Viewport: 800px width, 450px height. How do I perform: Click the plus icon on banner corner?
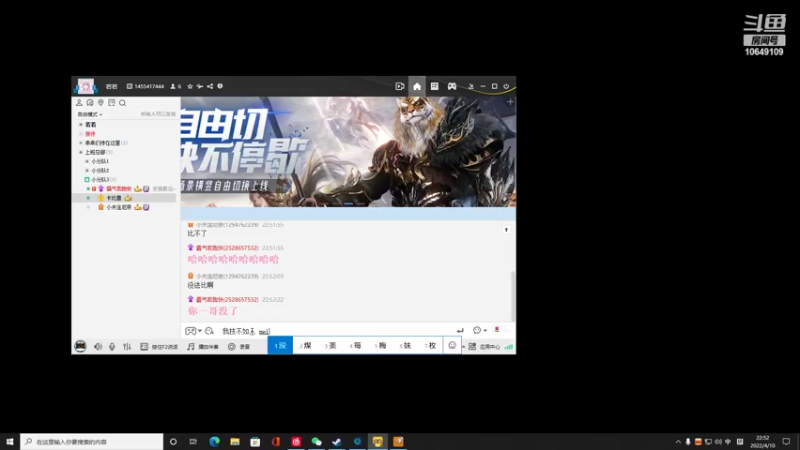(x=510, y=102)
